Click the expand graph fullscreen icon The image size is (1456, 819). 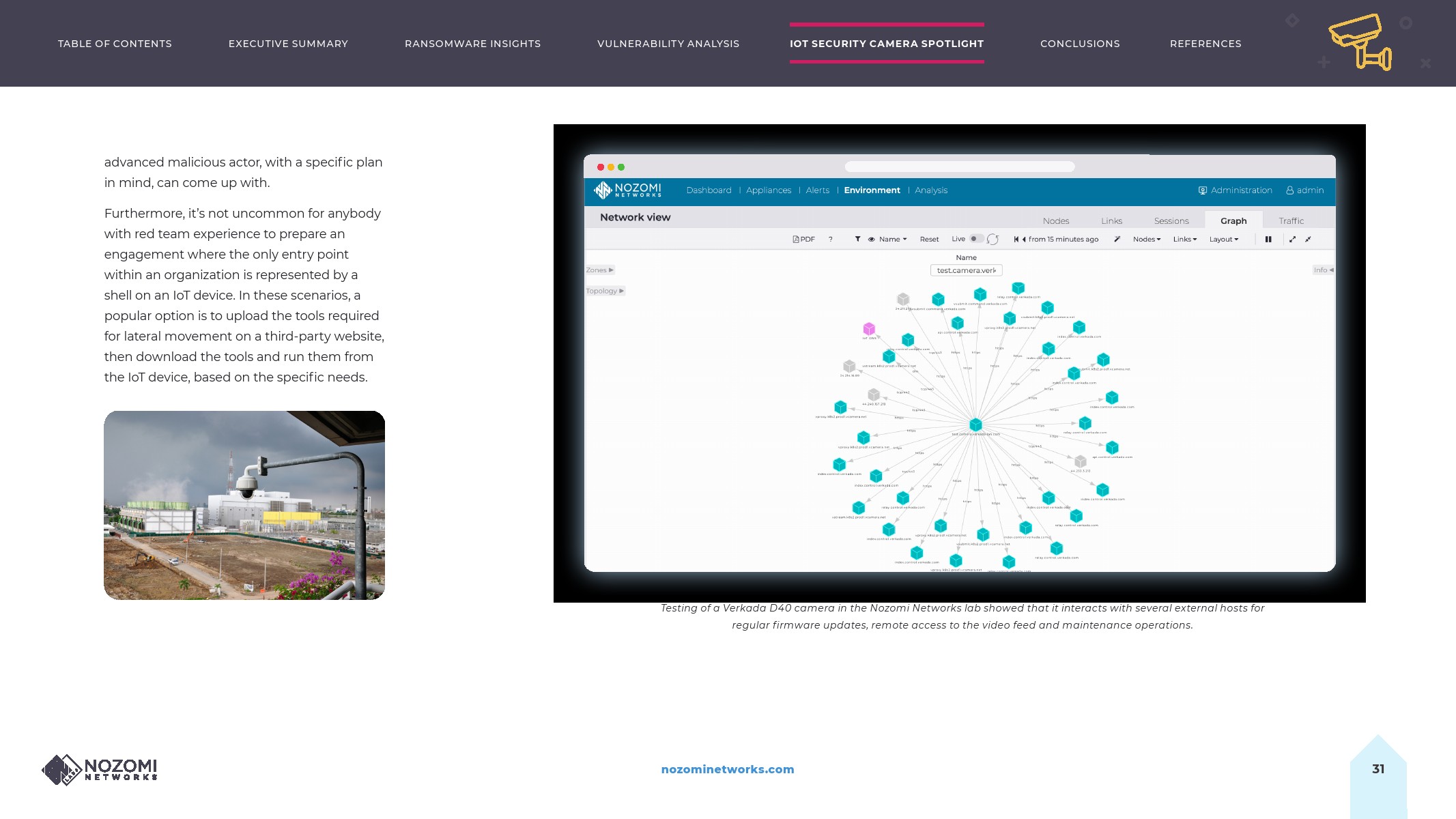pos(1292,240)
